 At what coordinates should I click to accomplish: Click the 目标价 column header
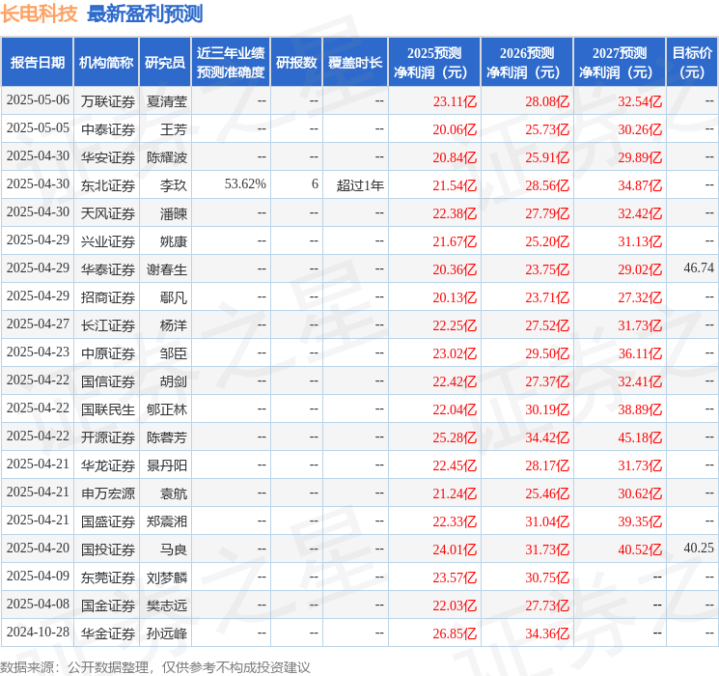692,62
